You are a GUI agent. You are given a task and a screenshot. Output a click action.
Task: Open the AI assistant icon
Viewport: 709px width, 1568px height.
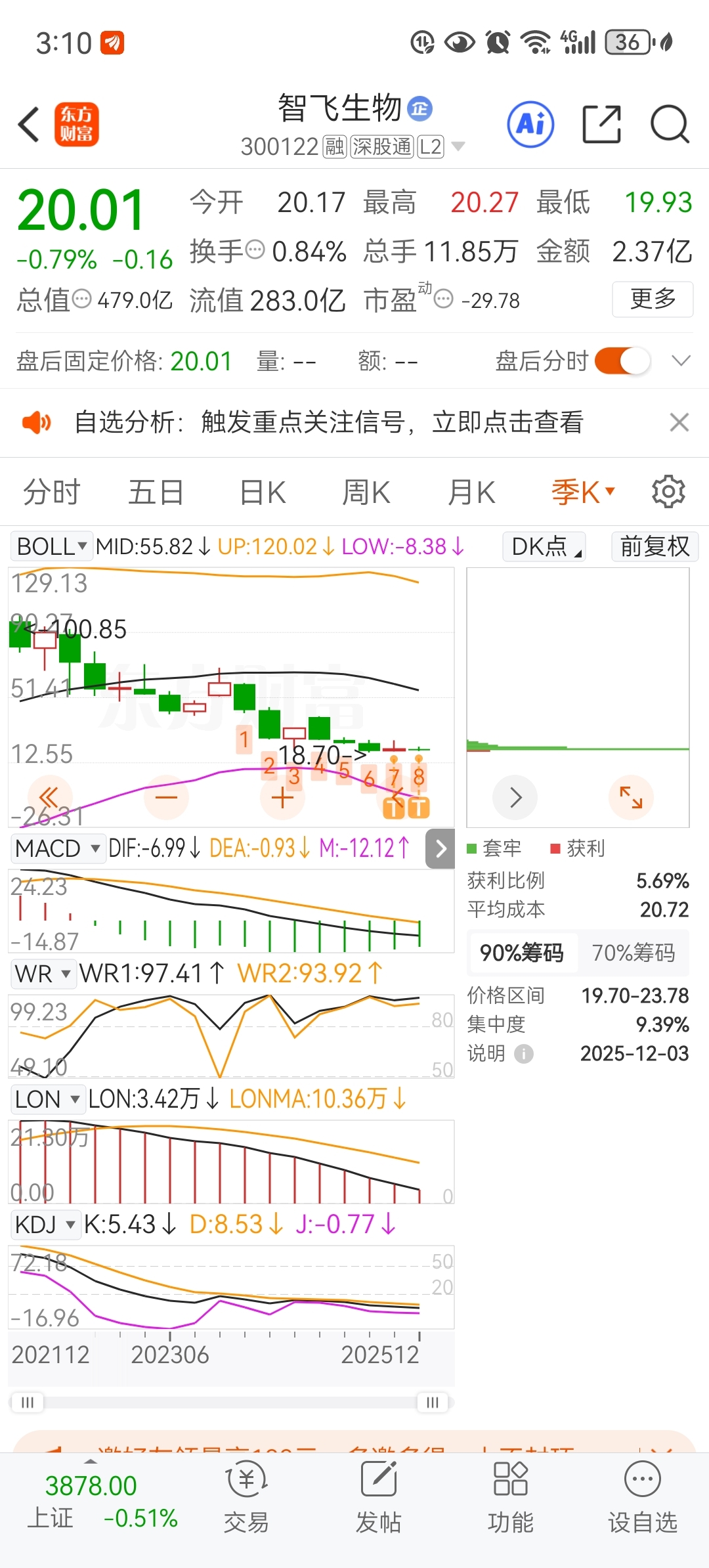pos(530,124)
